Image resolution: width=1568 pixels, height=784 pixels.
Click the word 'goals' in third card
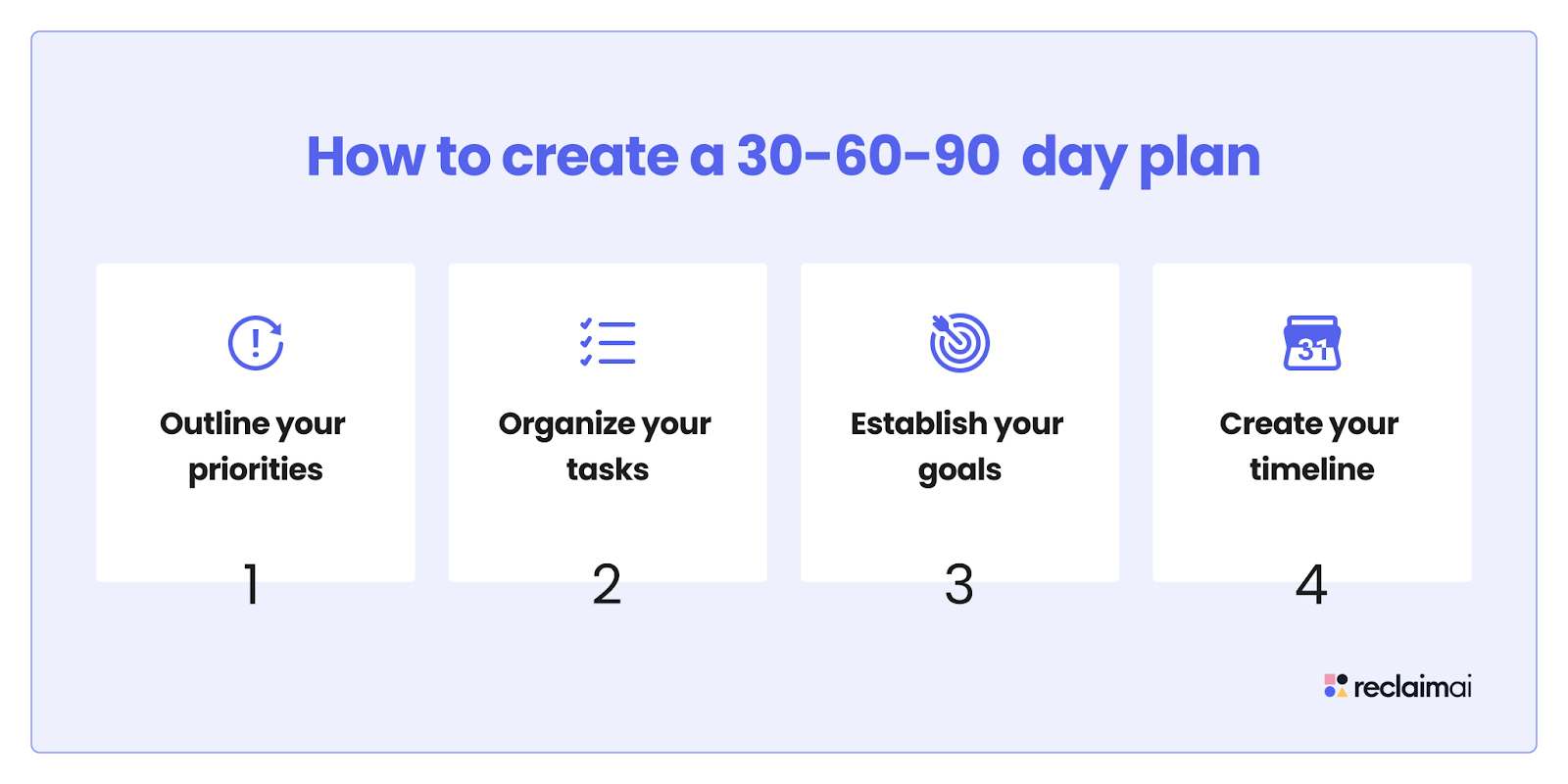[959, 471]
